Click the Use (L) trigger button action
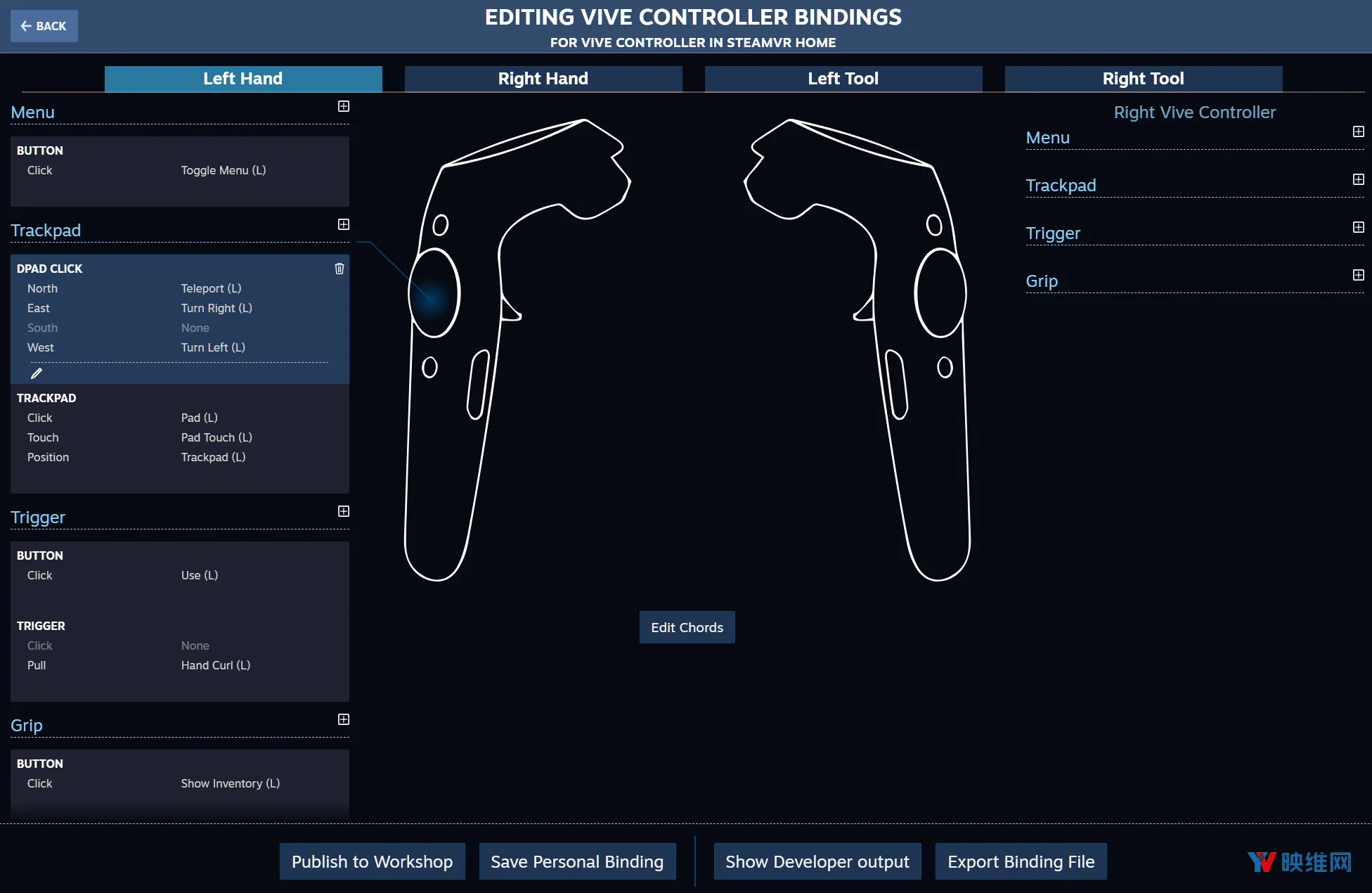Screen dimensions: 1372x893 pos(200,575)
